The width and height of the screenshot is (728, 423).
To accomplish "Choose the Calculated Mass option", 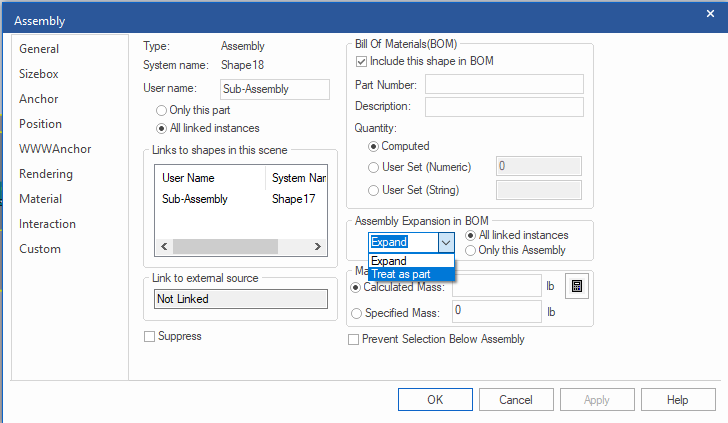I will pyautogui.click(x=397, y=287).
